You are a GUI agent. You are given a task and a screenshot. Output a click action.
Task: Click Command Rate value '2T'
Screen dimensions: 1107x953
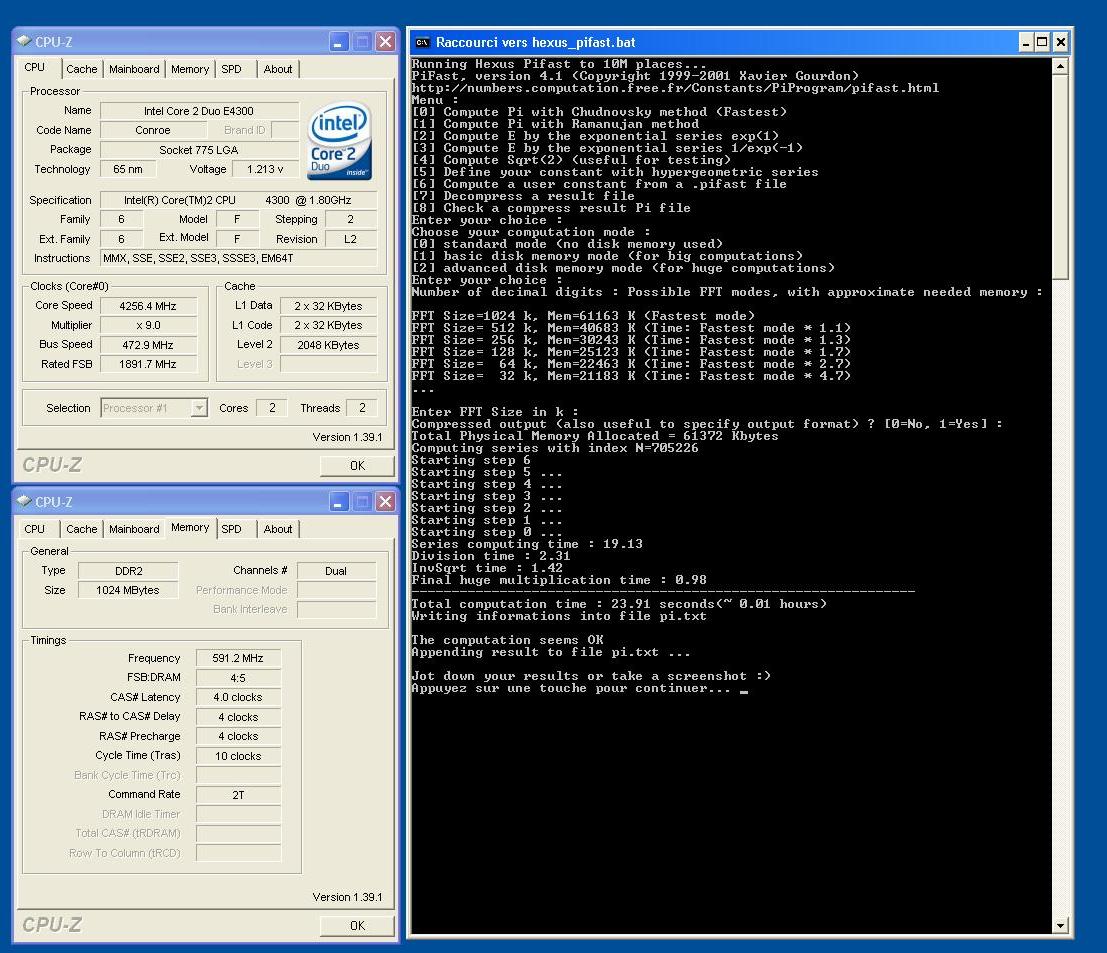click(239, 795)
